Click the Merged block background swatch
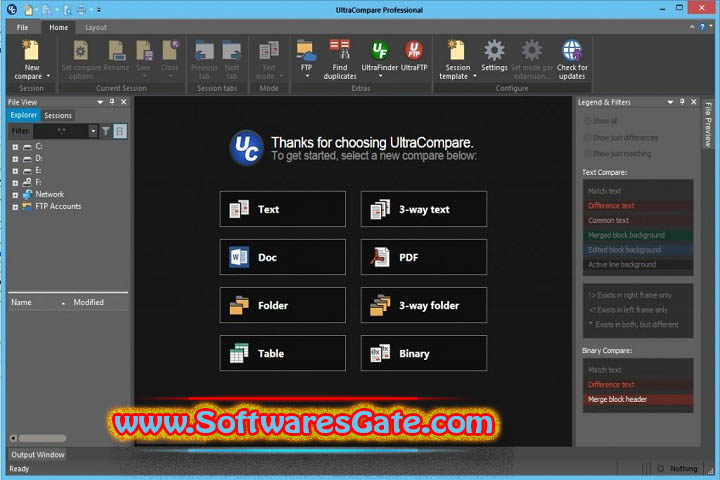Viewport: 720px width, 480px height. (638, 235)
